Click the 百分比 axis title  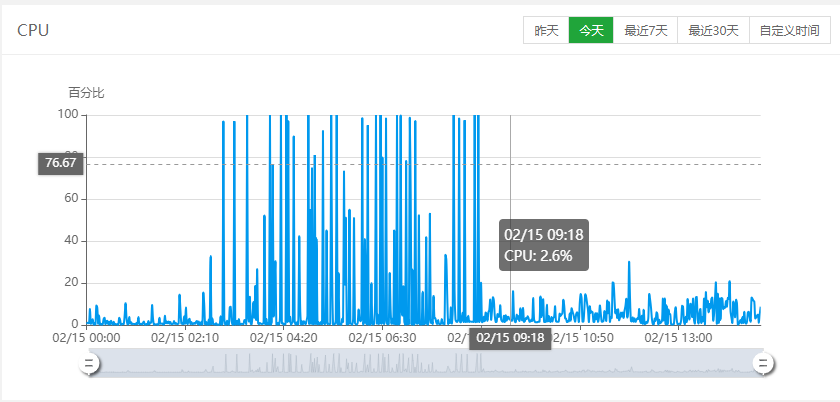[86, 93]
